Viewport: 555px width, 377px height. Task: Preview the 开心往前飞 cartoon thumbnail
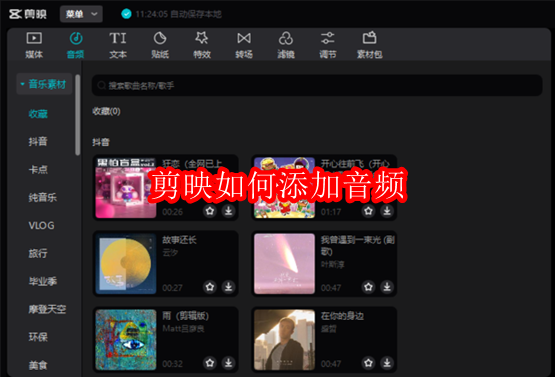tap(284, 188)
